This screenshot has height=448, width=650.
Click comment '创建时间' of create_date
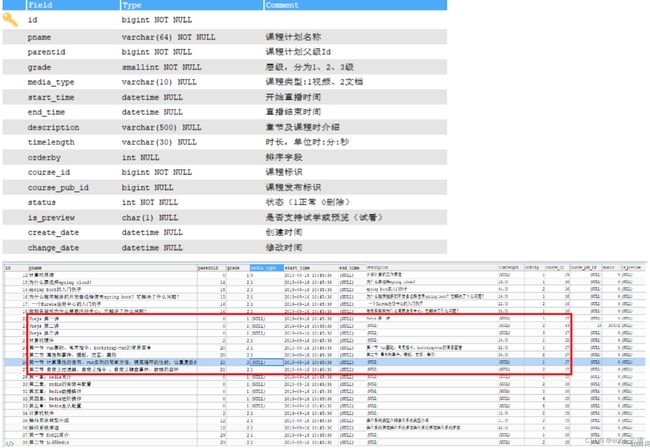[x=284, y=232]
